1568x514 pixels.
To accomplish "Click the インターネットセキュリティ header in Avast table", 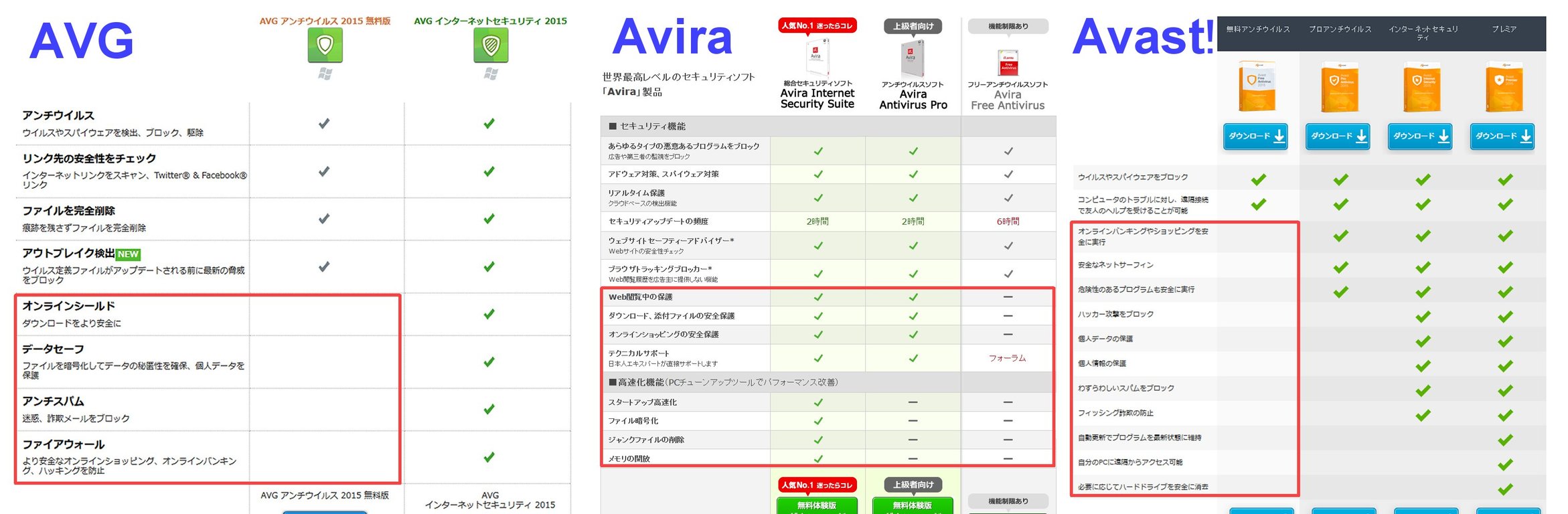I will (x=1423, y=33).
